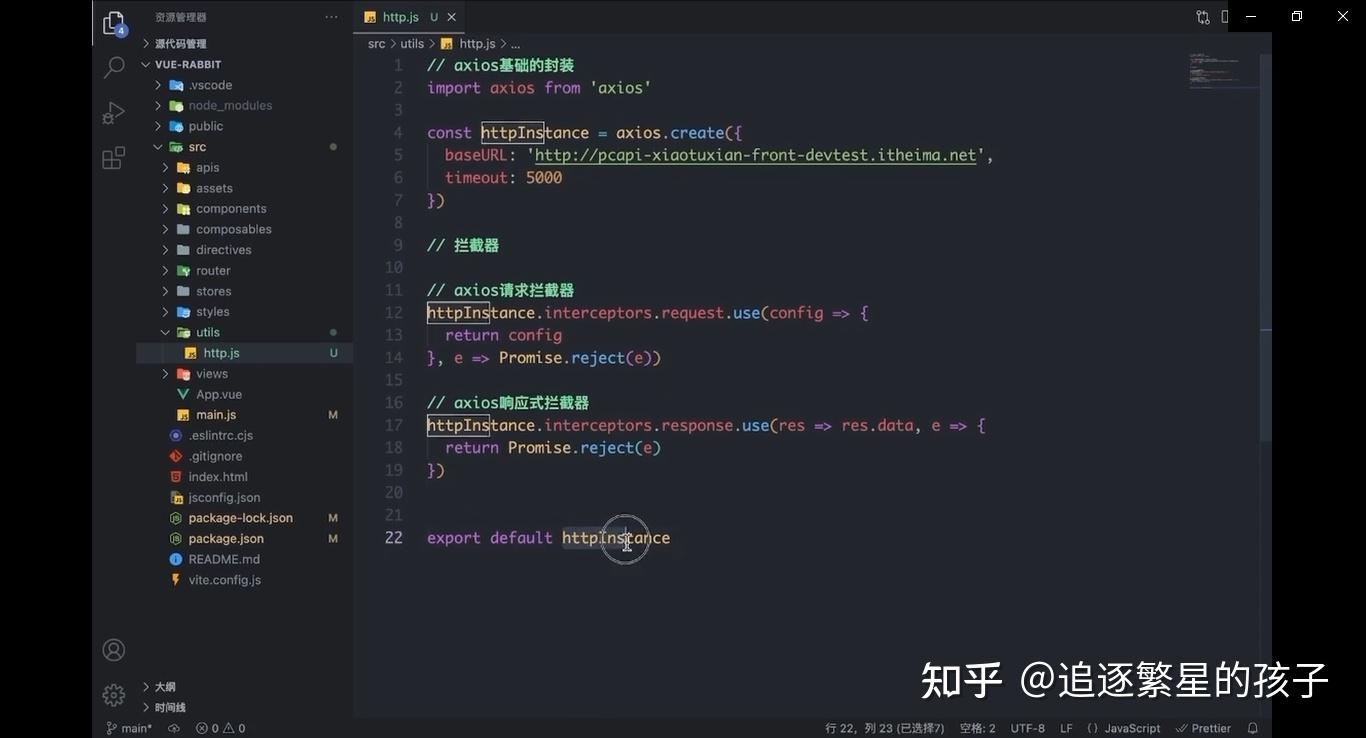Open the Explorer files icon in activity bar

click(x=114, y=23)
